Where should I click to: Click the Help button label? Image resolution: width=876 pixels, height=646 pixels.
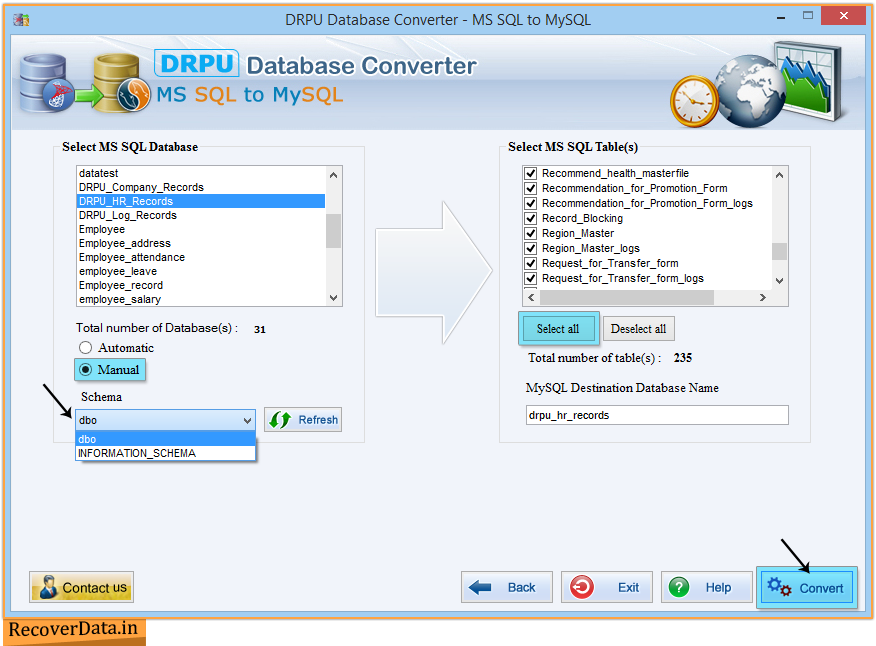(x=718, y=587)
